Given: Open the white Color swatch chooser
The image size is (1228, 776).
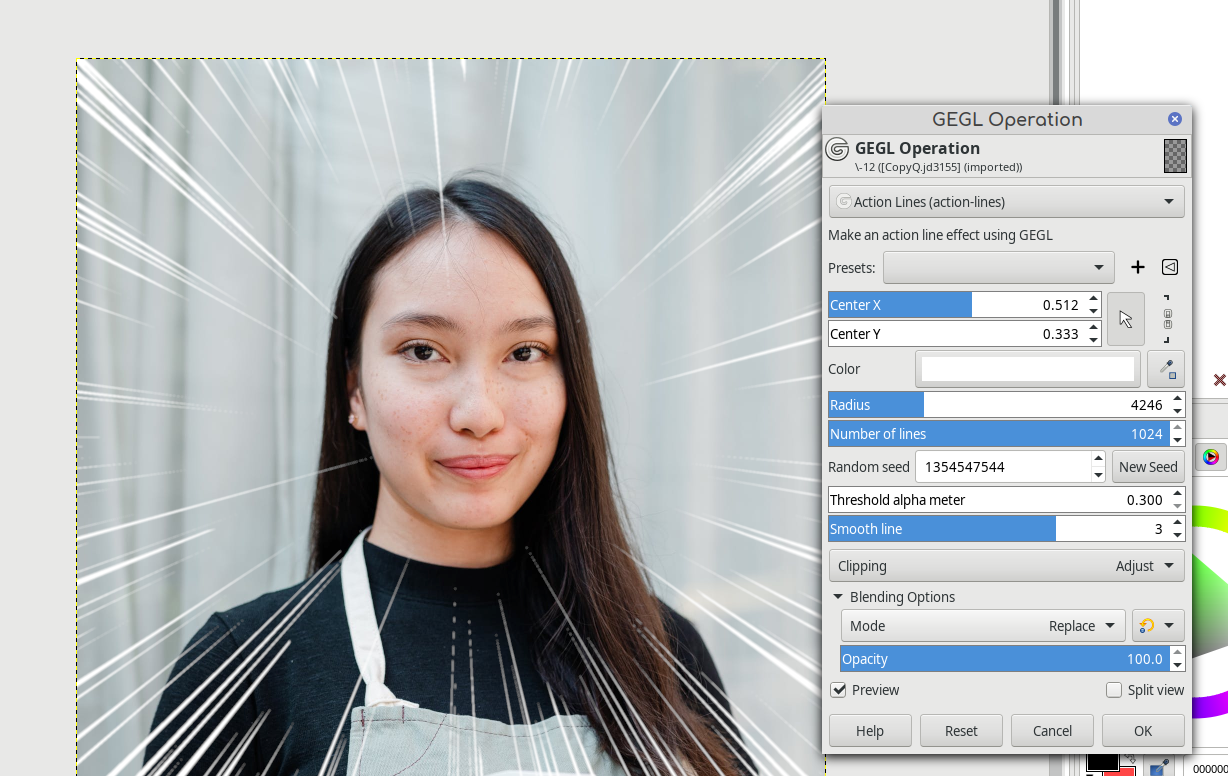Looking at the screenshot, I should (1028, 369).
